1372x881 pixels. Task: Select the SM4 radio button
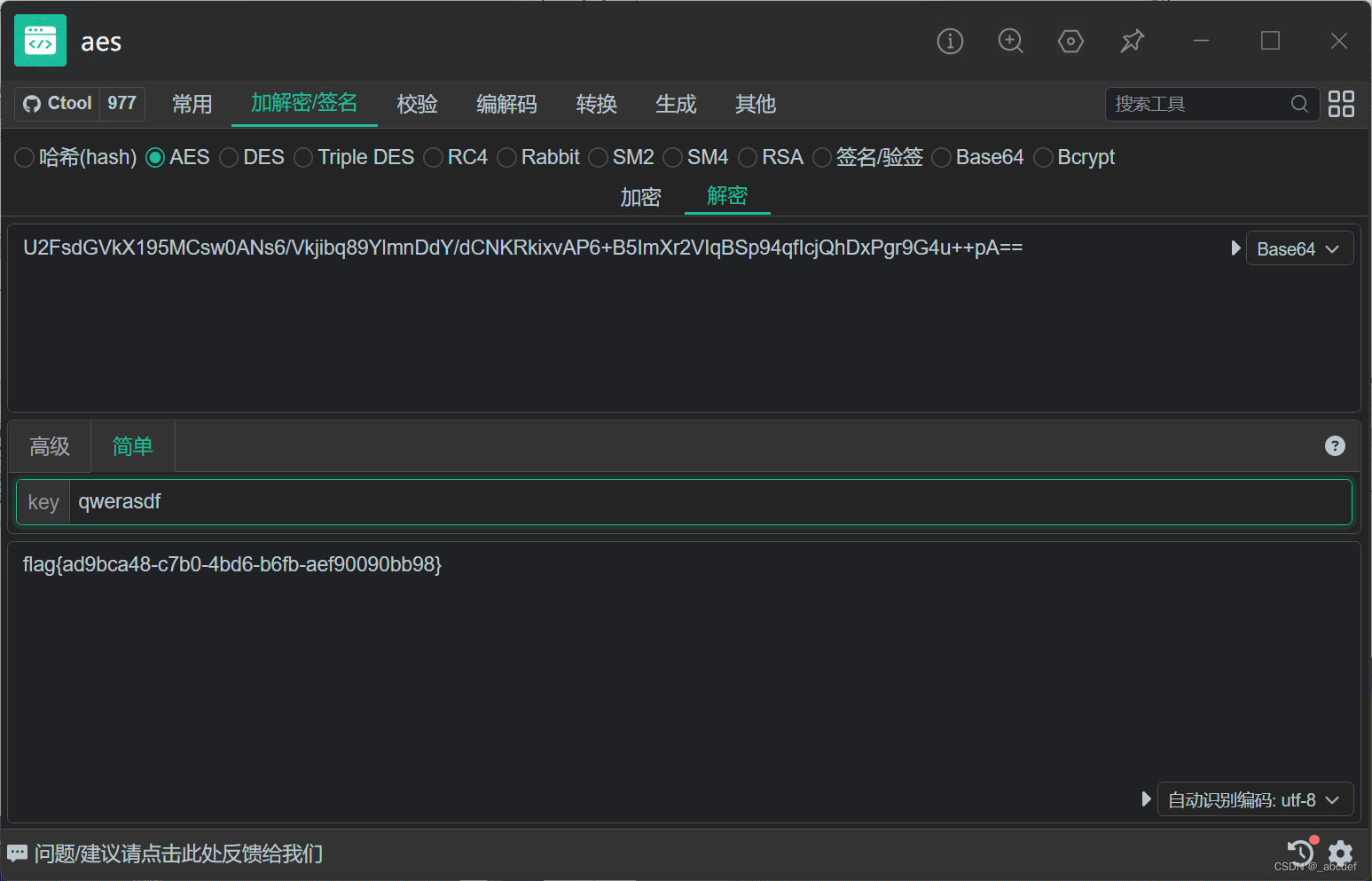point(672,158)
